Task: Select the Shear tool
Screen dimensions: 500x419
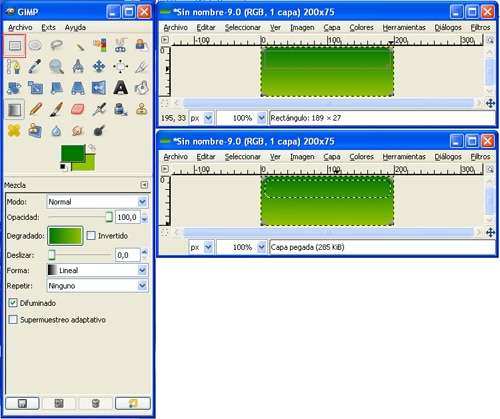Action: pyautogui.click(x=57, y=88)
